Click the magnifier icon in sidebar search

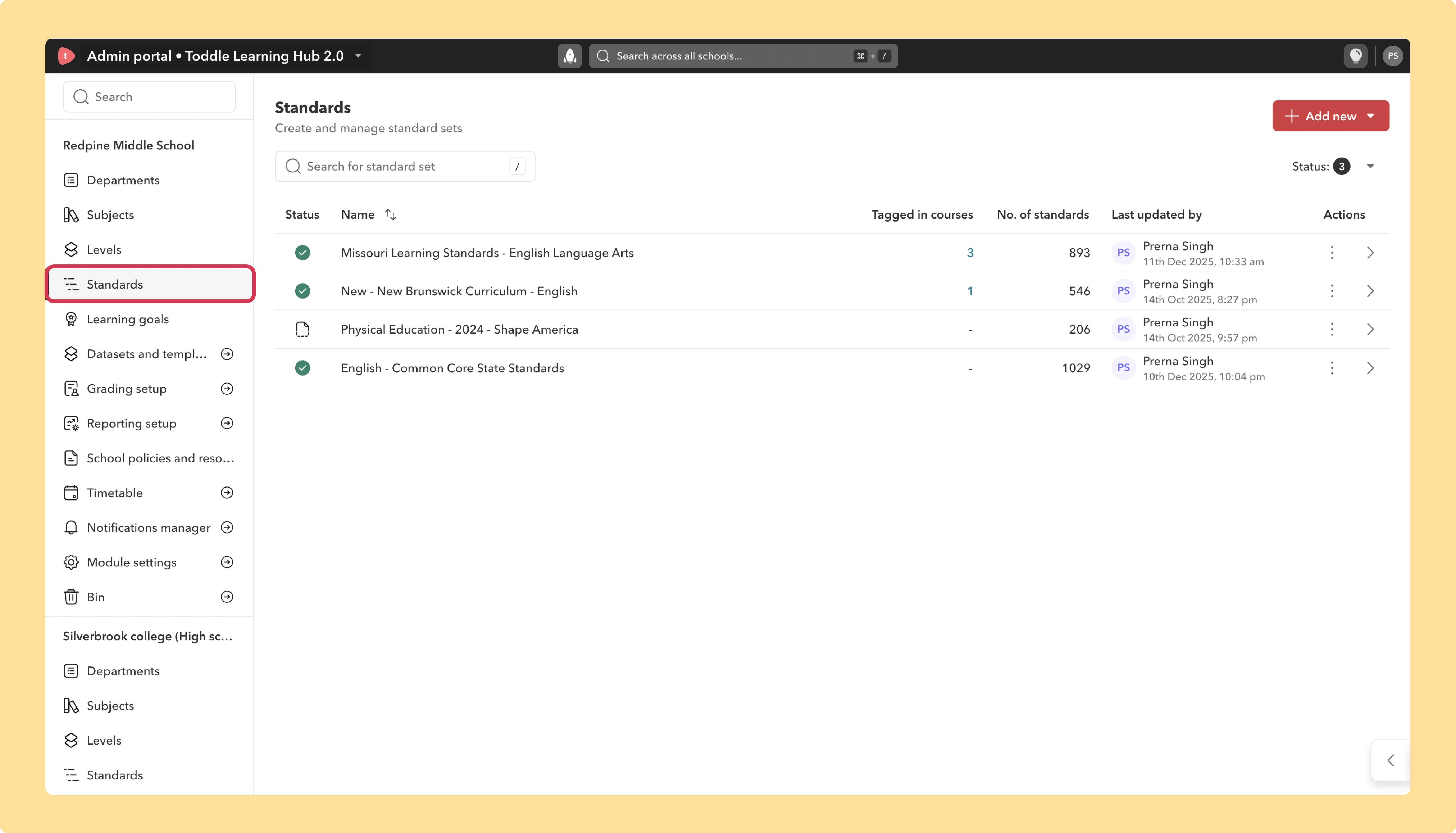(81, 97)
